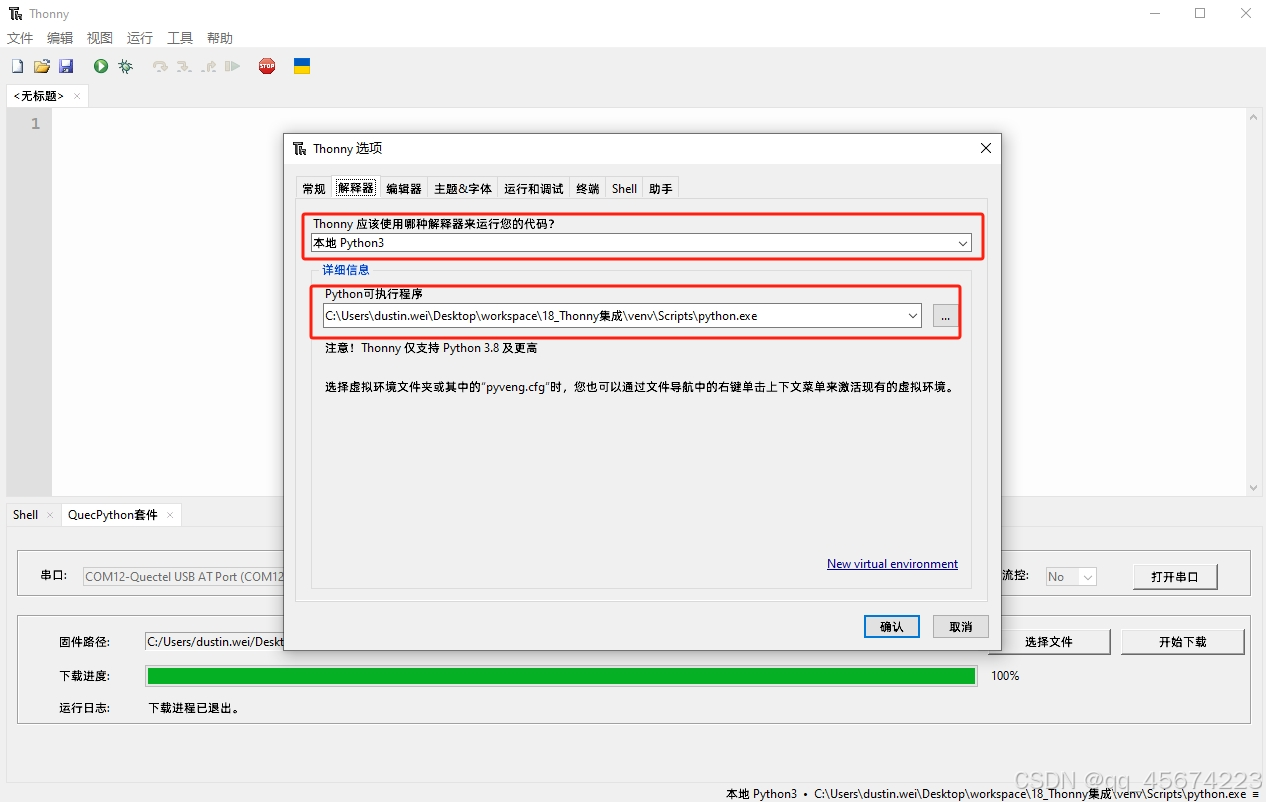Create a new file with toolbar icon
Screen dimensions: 1266x802
(x=17, y=66)
